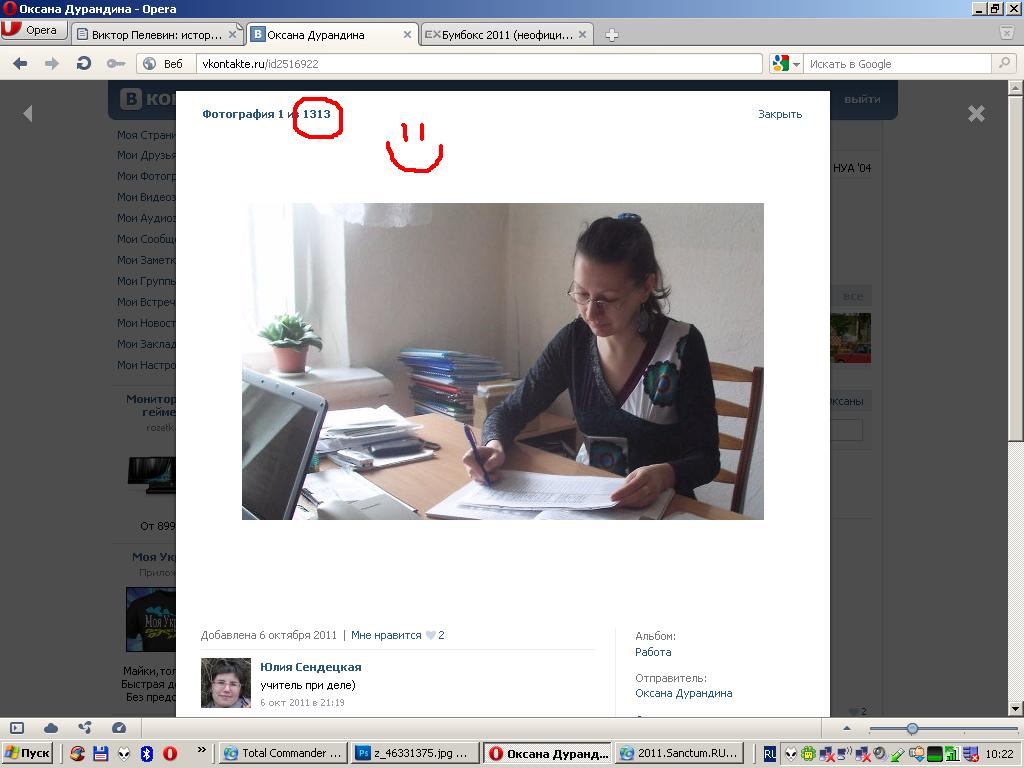Launch Opera from quick launch

click(x=170, y=753)
